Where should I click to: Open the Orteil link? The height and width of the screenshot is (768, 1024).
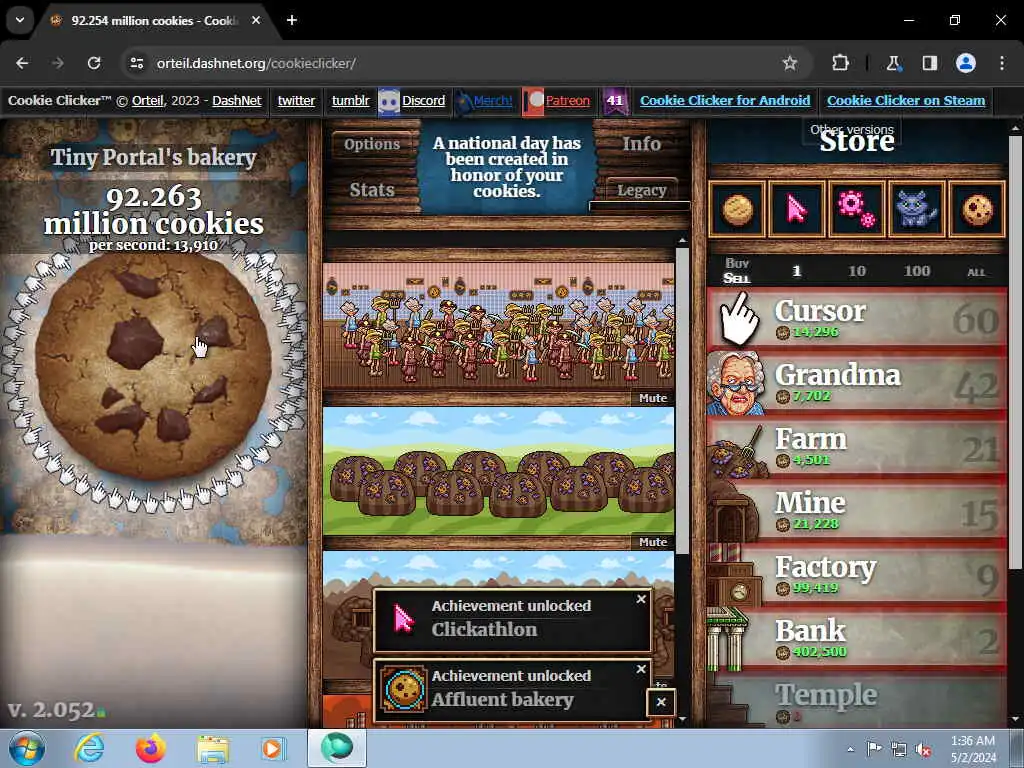[x=148, y=101]
